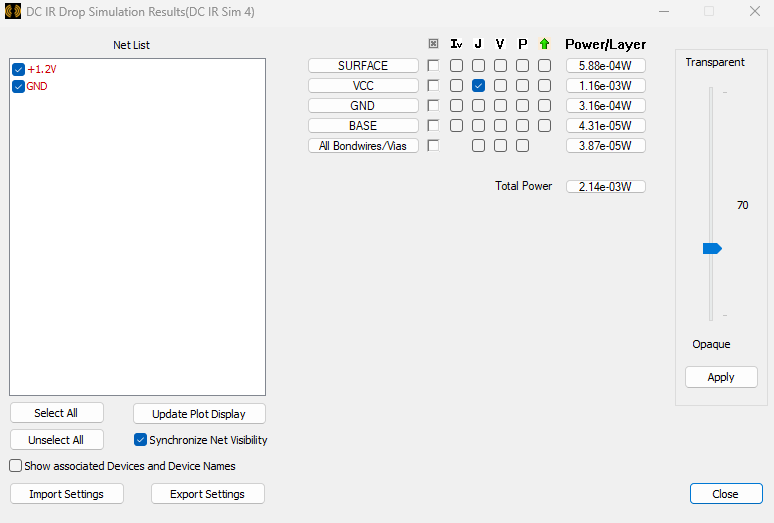Click the Total Power value field
The height and width of the screenshot is (523, 774).
pos(605,187)
